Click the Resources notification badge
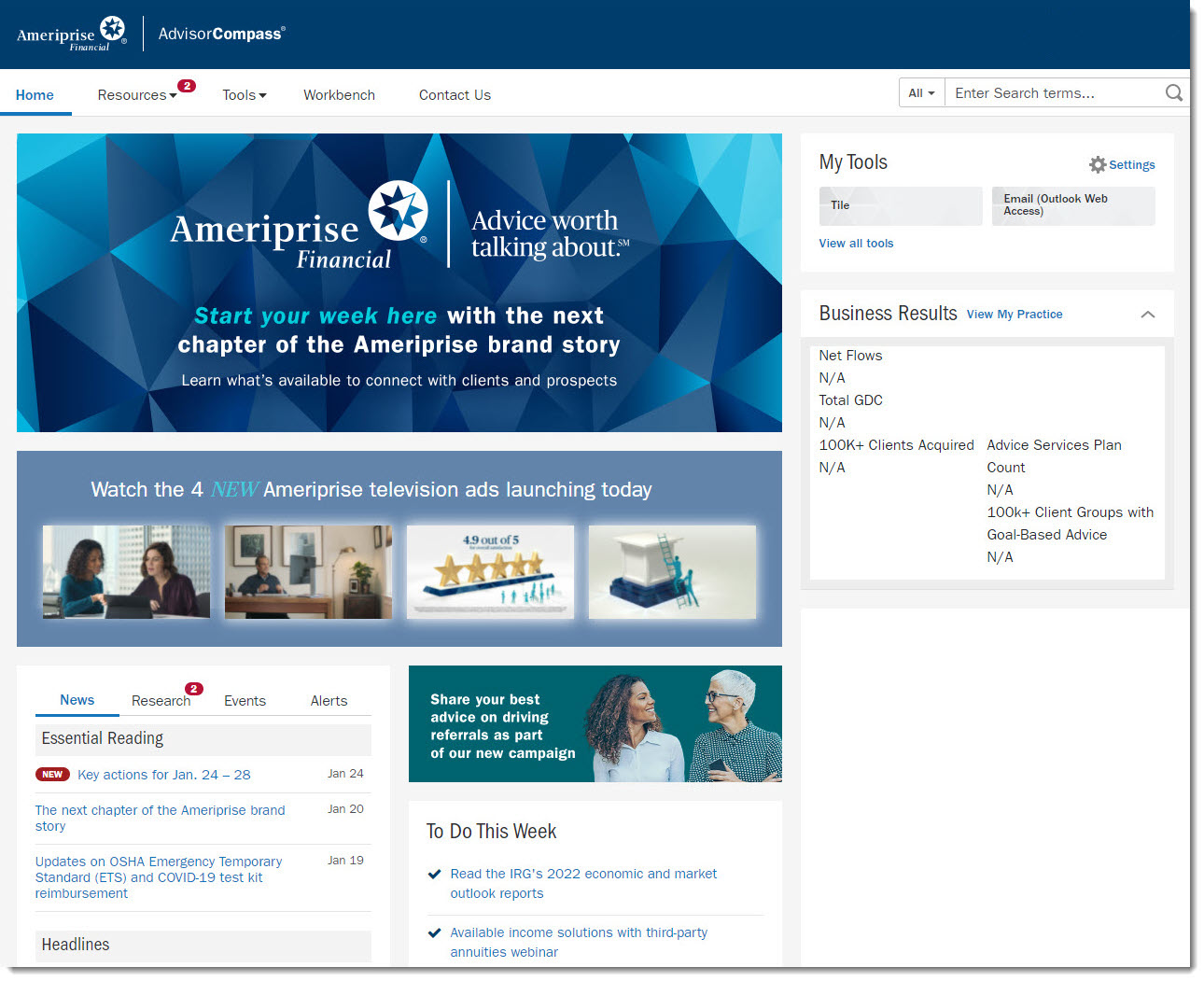Screen dimensions: 1204x981 tap(187, 86)
